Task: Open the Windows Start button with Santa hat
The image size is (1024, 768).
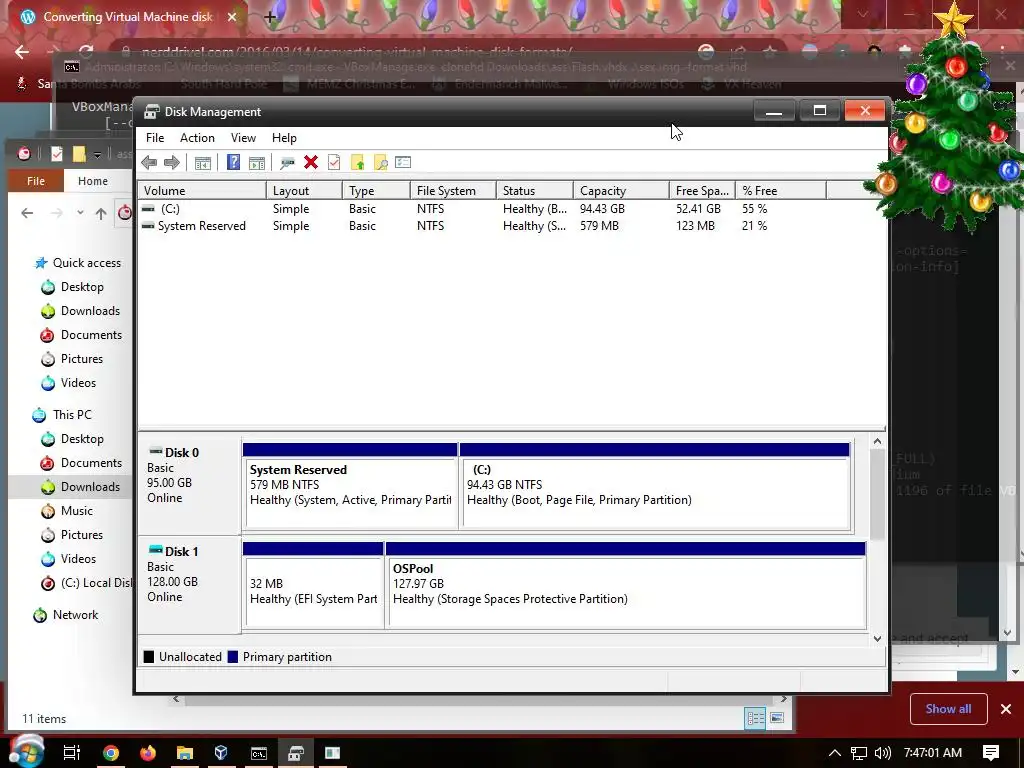Action: (25, 752)
